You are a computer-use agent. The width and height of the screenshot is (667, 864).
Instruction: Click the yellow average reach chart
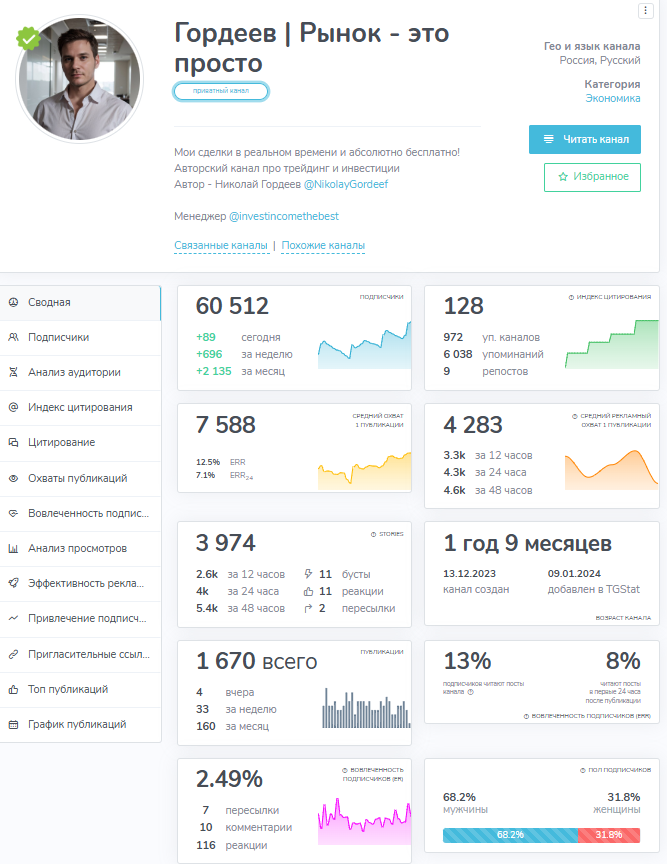click(x=364, y=471)
